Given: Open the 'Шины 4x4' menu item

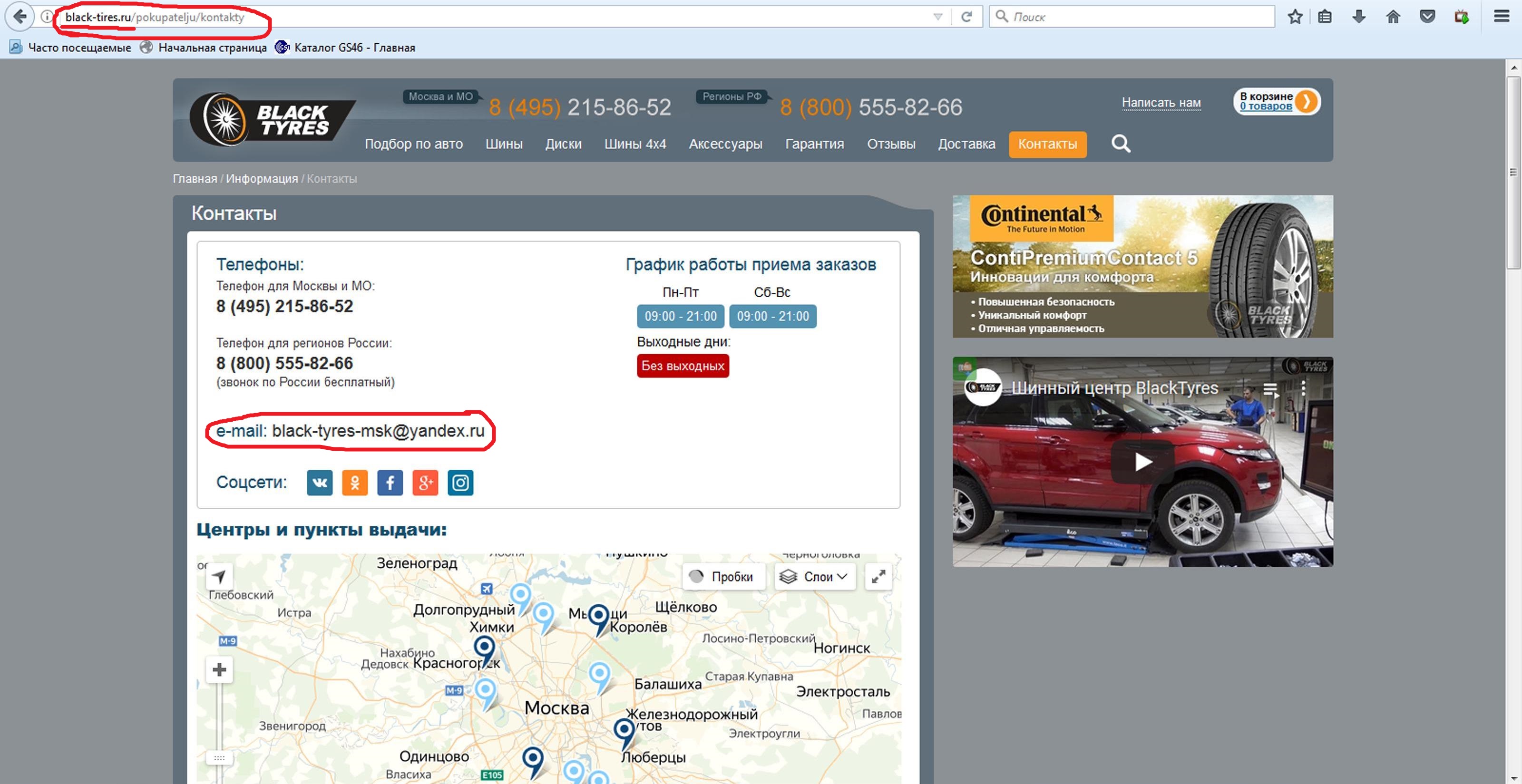Looking at the screenshot, I should click(x=635, y=144).
